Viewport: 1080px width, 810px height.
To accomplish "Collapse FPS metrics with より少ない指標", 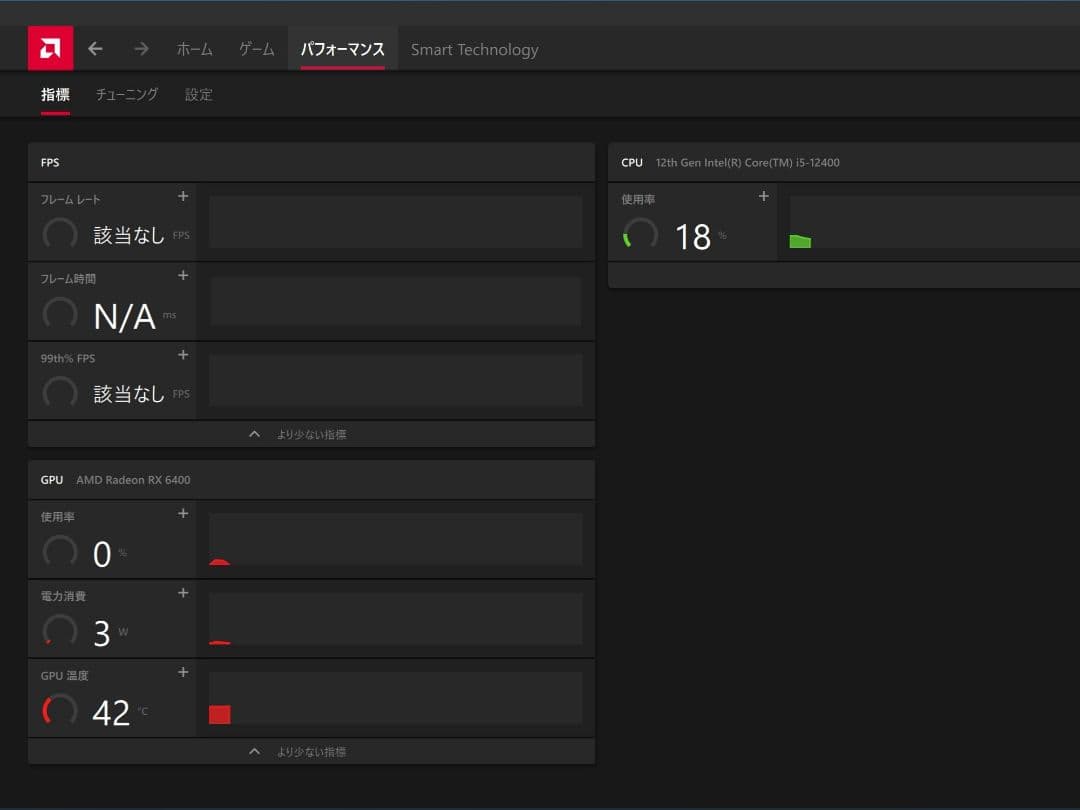I will (x=311, y=434).
